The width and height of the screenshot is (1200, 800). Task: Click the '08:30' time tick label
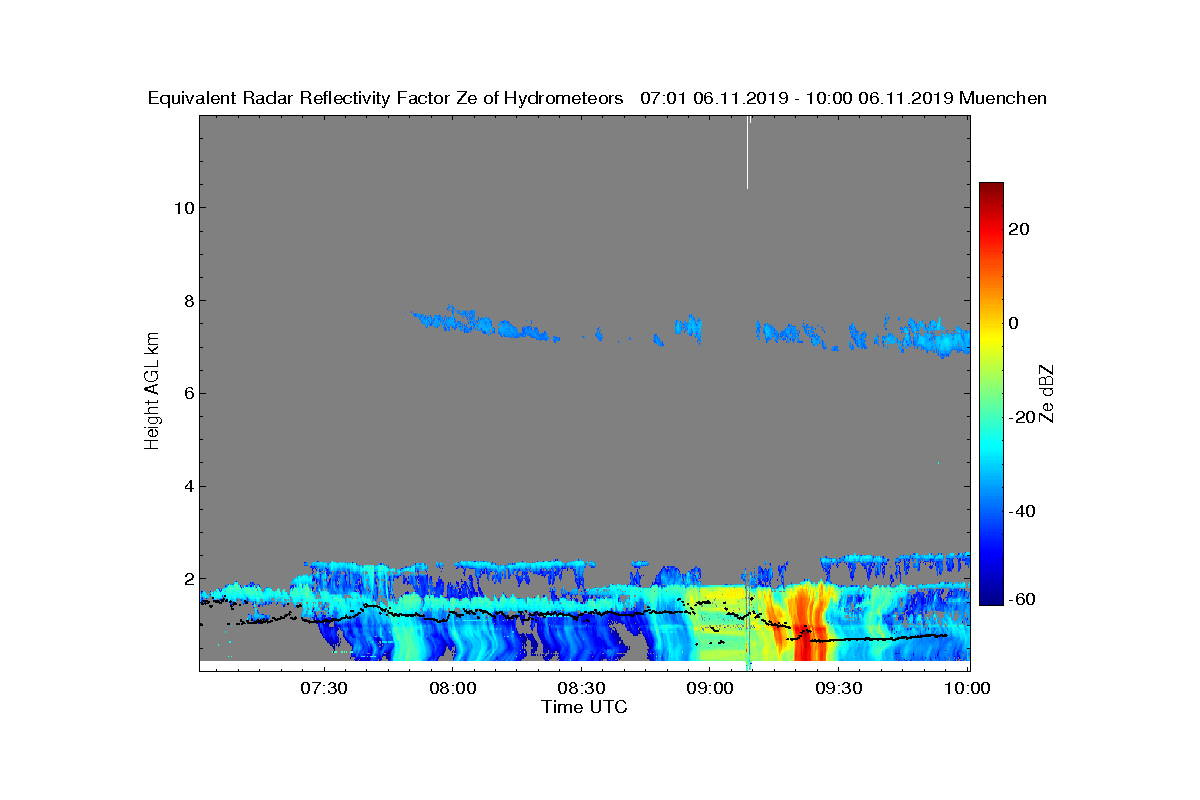(581, 688)
